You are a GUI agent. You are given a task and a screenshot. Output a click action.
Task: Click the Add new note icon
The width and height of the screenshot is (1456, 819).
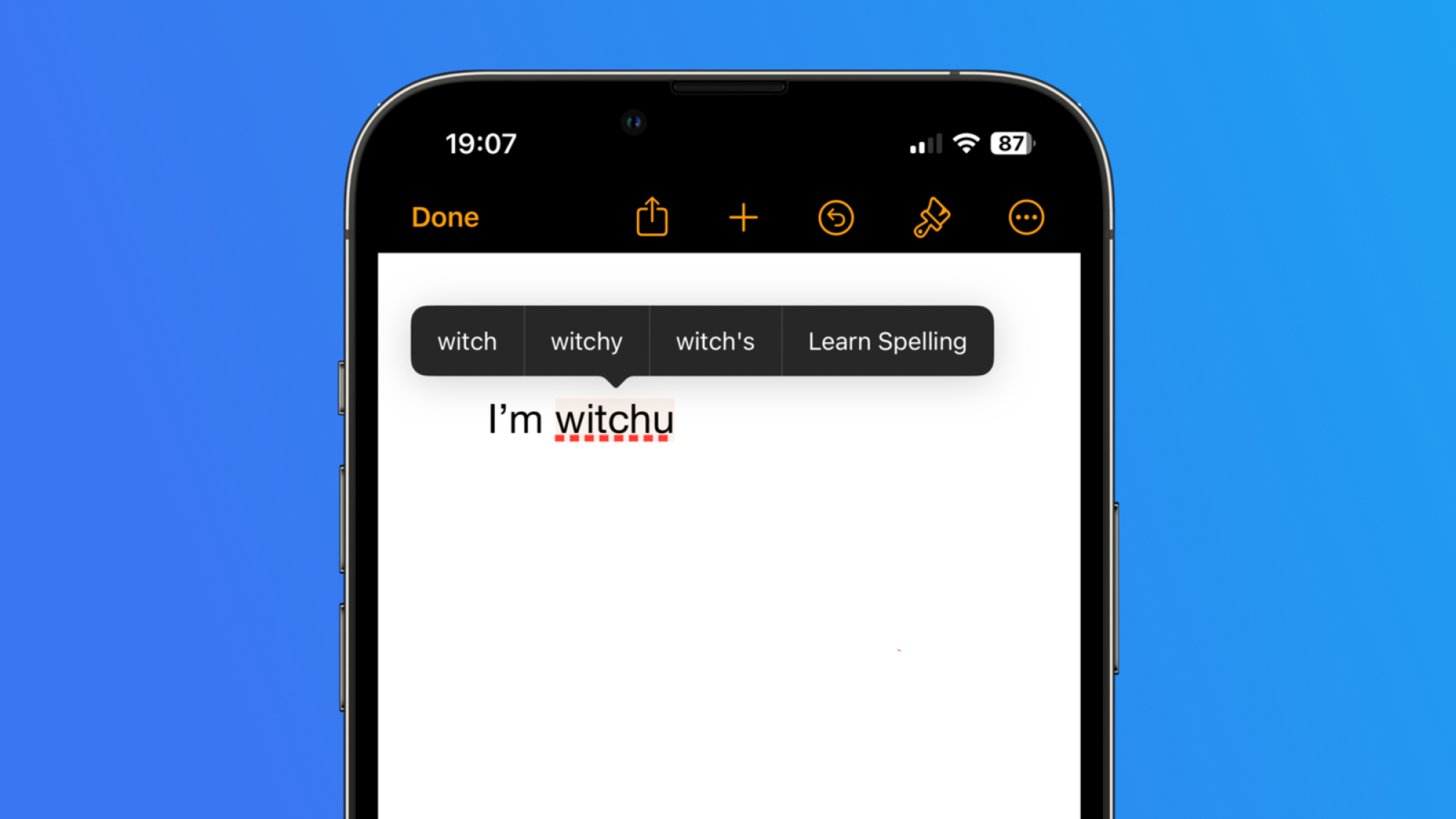[x=744, y=218]
